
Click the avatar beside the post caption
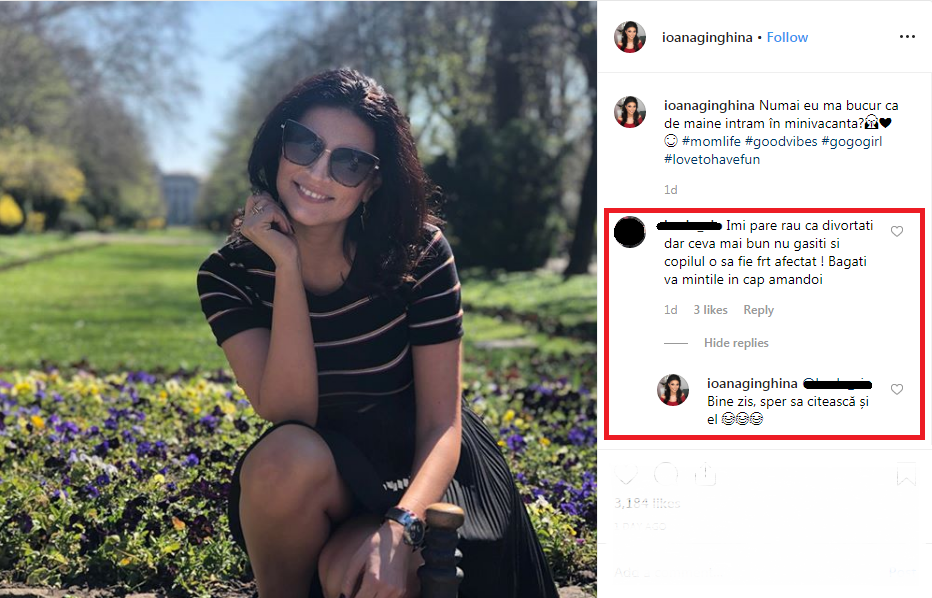(x=630, y=112)
